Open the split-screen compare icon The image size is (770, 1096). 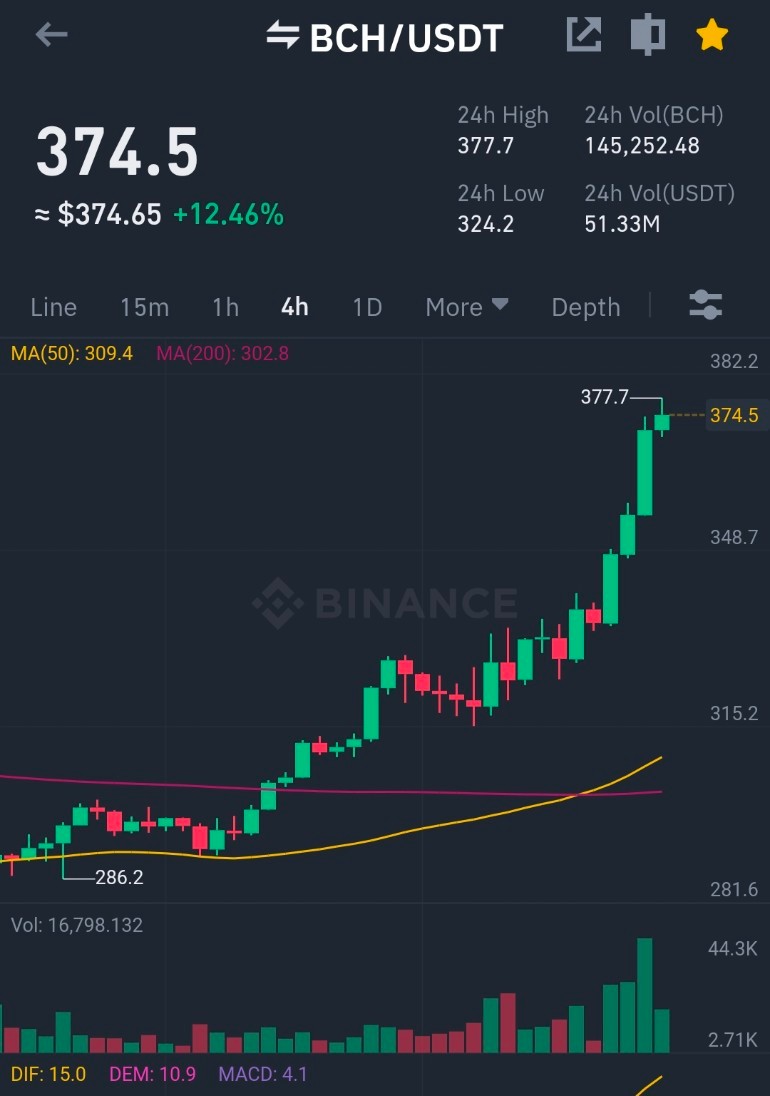(x=648, y=34)
